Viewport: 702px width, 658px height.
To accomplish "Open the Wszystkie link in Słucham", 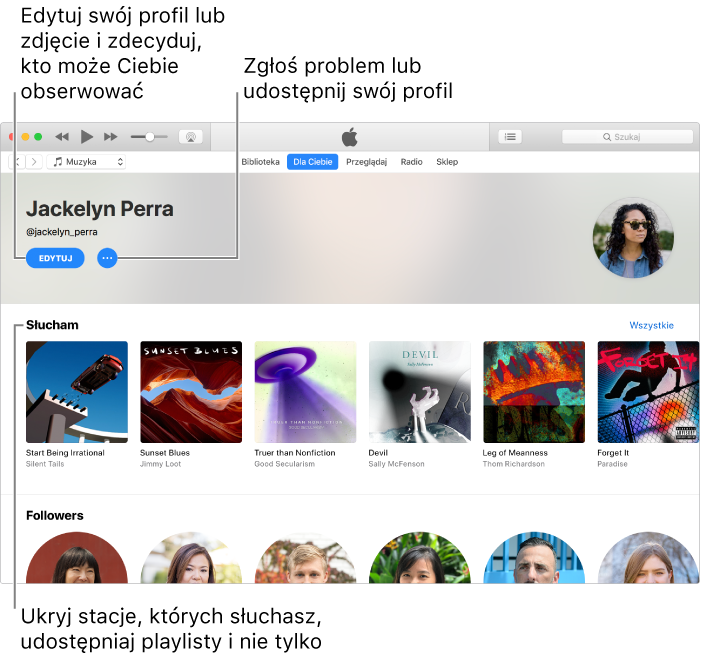I will pos(651,325).
